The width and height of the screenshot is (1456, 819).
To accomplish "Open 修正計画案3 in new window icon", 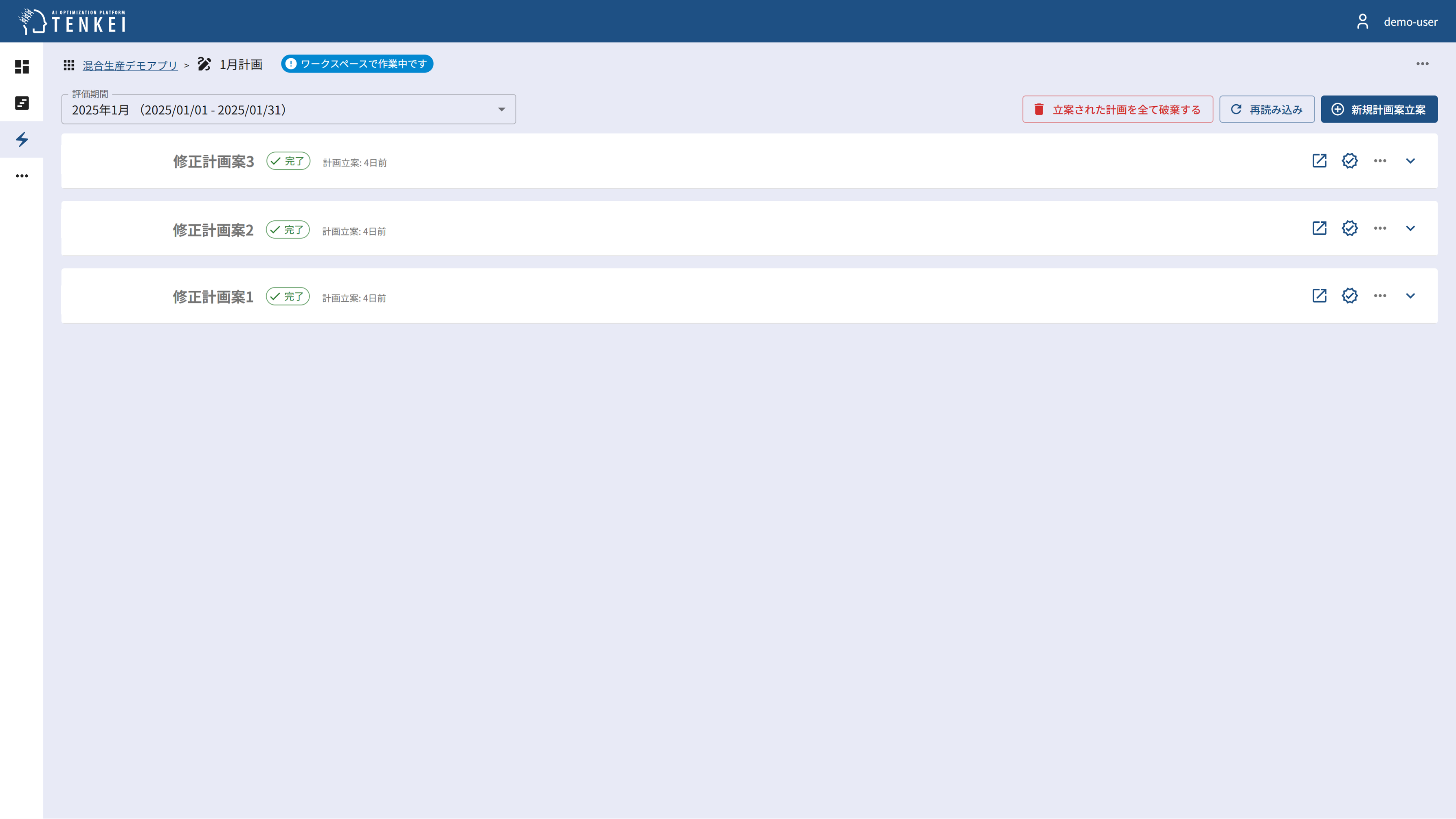I will [x=1319, y=160].
